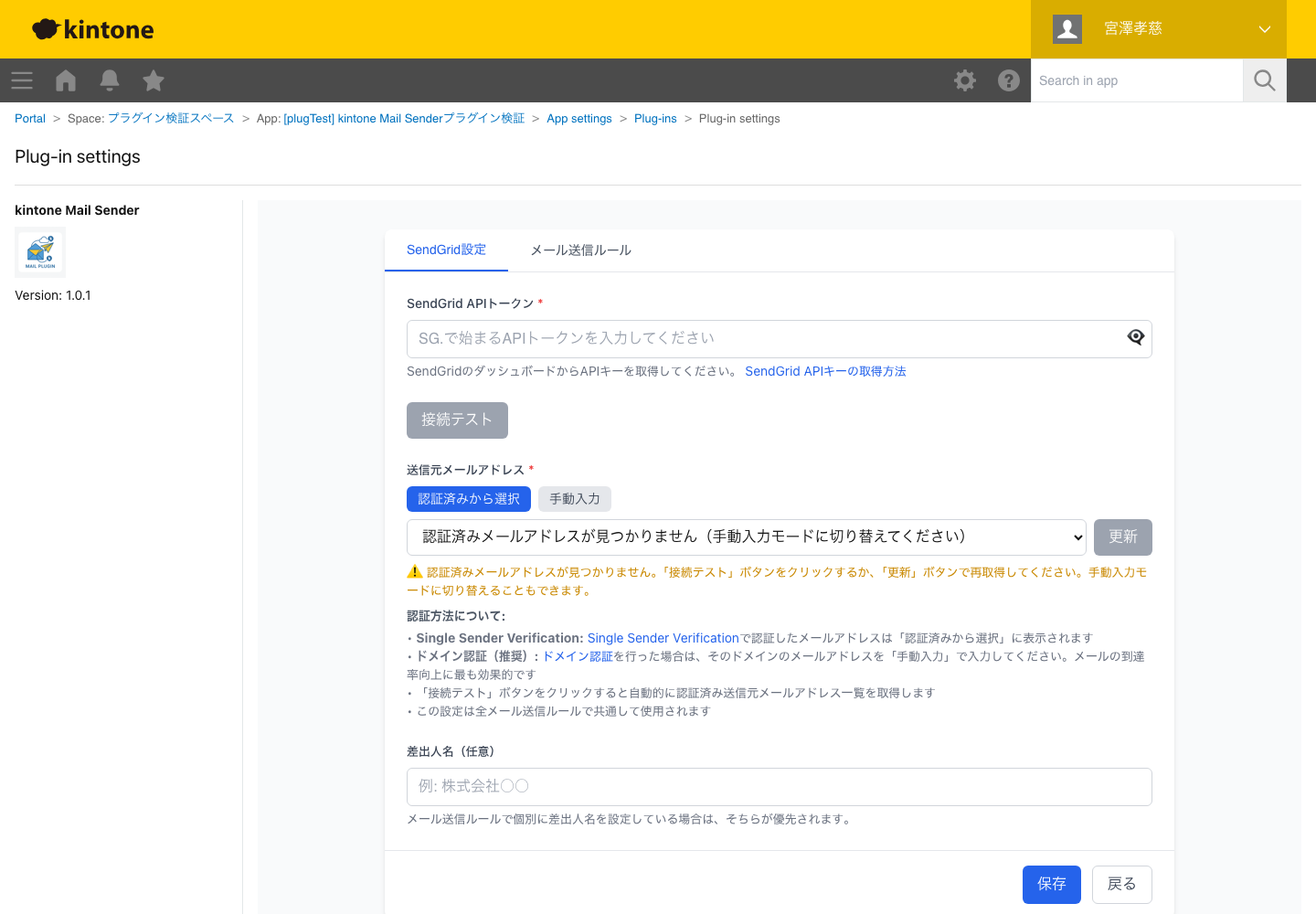
Task: Switch to 手動入力 mode
Action: tap(574, 499)
